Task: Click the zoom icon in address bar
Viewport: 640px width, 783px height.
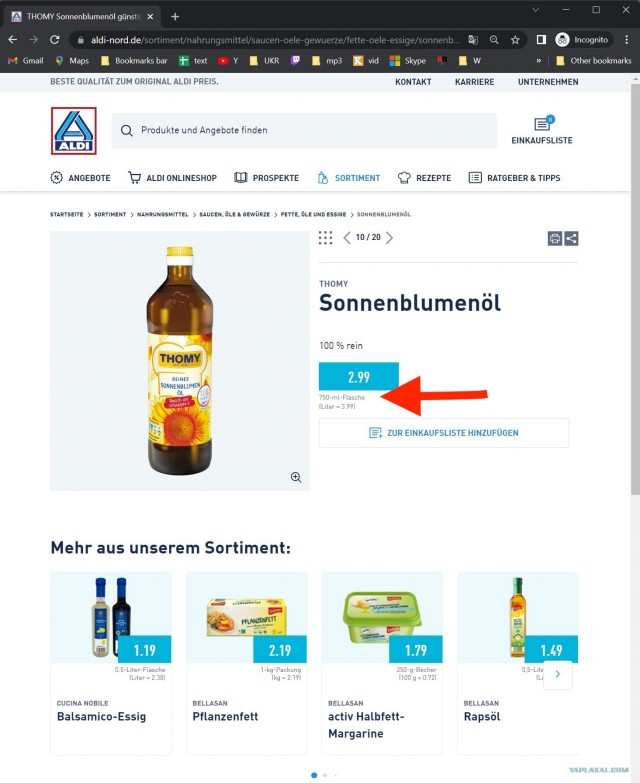Action: 494,39
